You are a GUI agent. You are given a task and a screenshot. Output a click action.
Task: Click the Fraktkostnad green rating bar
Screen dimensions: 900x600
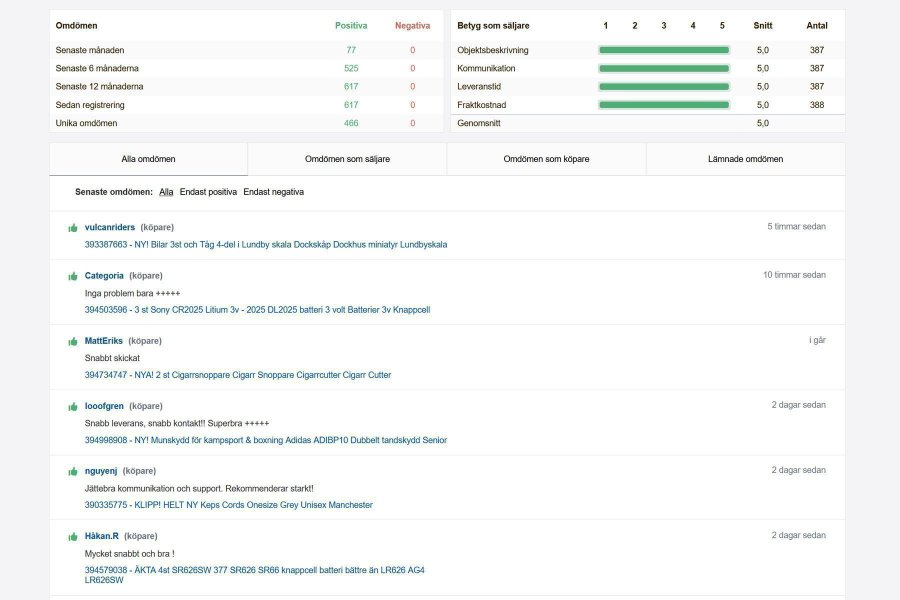pos(663,105)
